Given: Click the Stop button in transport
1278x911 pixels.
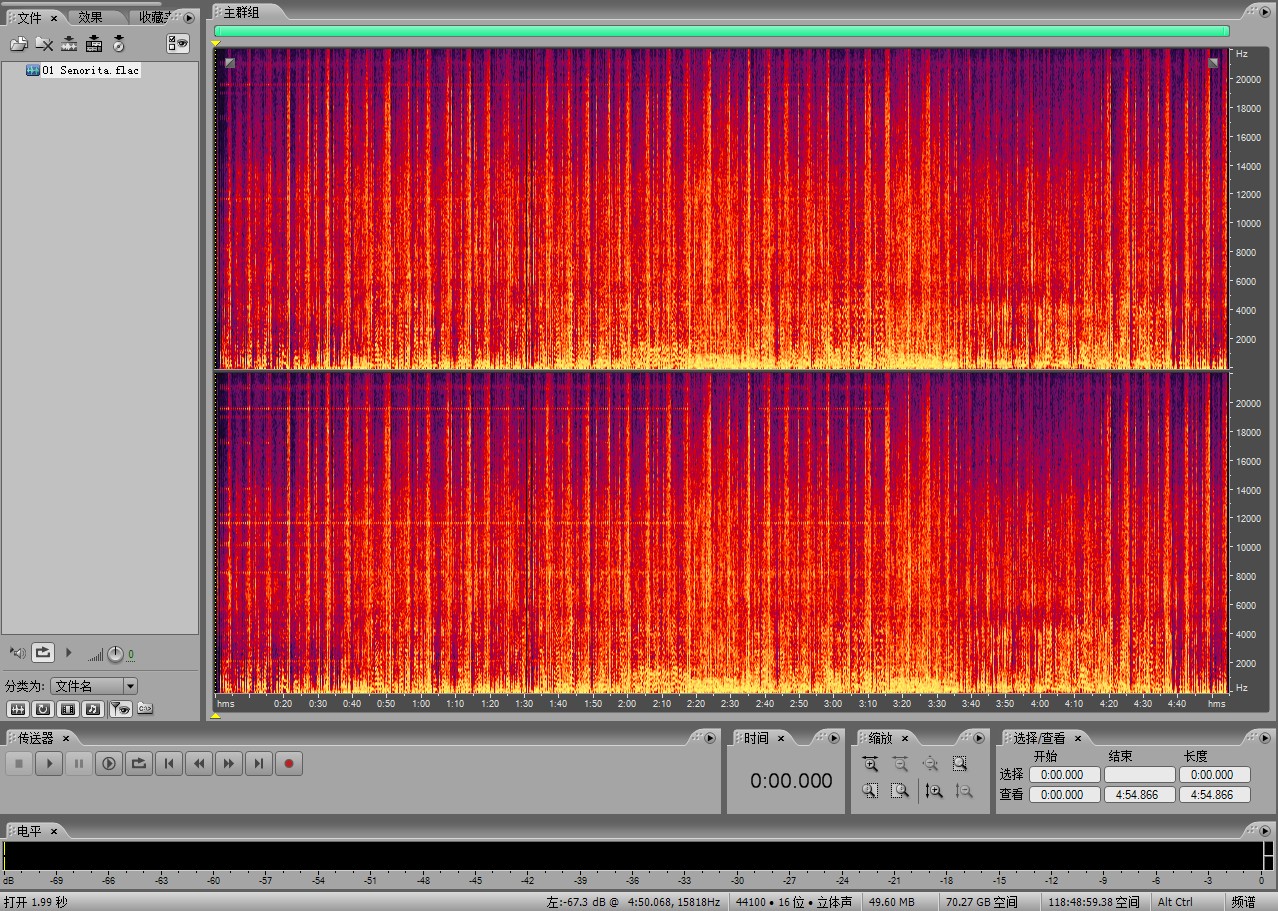Looking at the screenshot, I should click(19, 764).
